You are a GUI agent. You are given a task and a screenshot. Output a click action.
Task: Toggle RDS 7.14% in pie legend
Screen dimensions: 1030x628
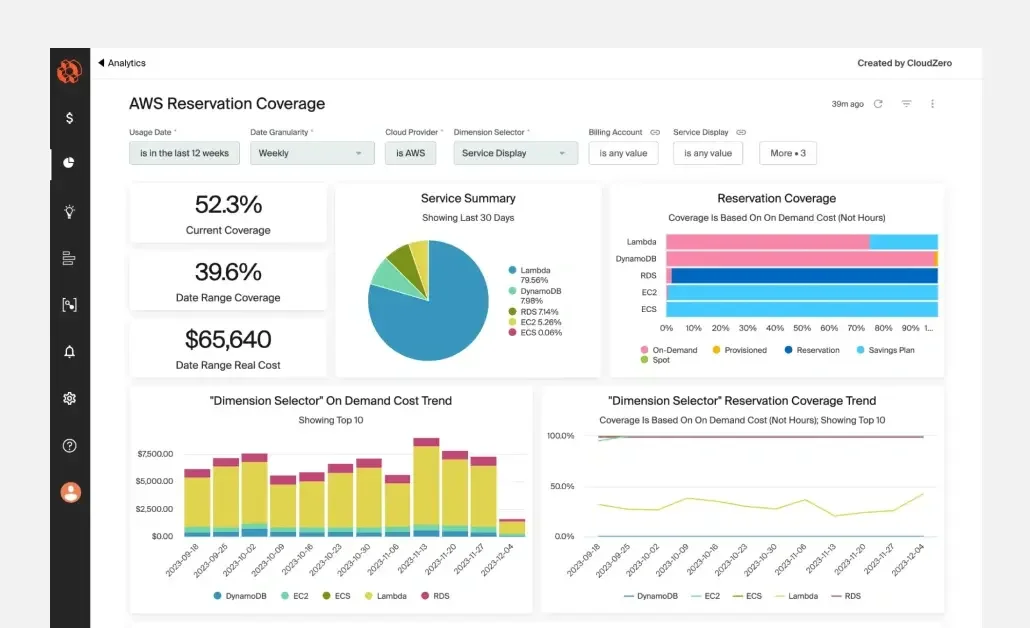point(533,312)
